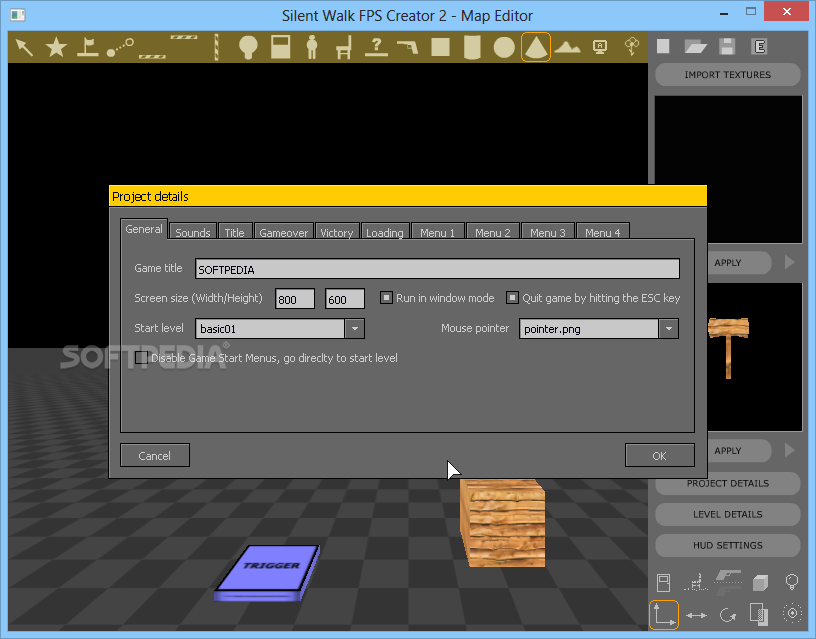
Task: Open the Menu 4 tab
Action: click(x=603, y=232)
